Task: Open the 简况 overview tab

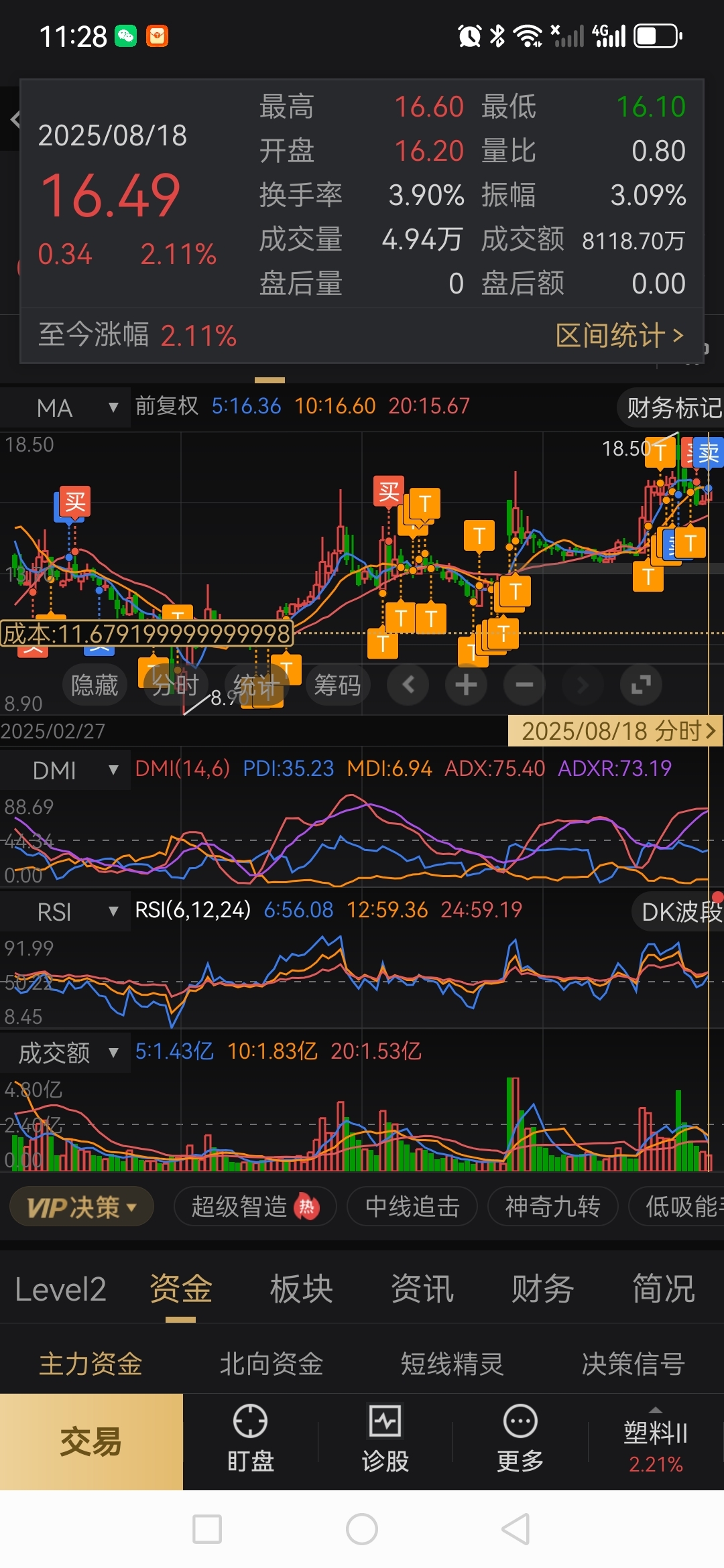Action: (x=664, y=1289)
